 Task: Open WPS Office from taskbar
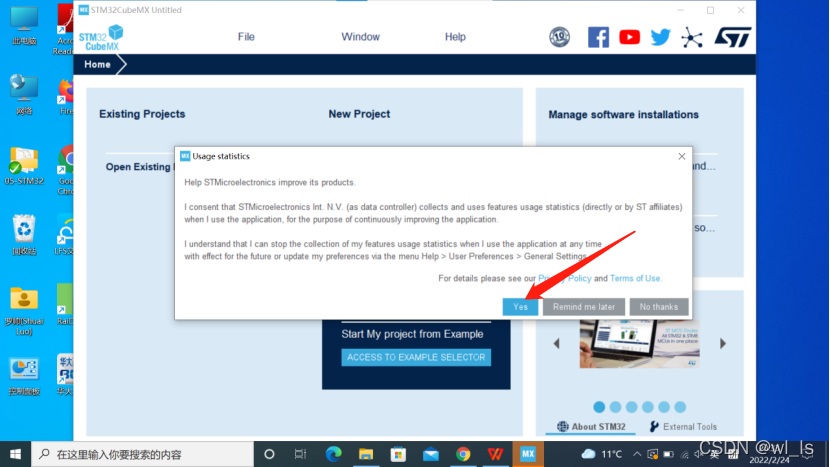[x=495, y=454]
